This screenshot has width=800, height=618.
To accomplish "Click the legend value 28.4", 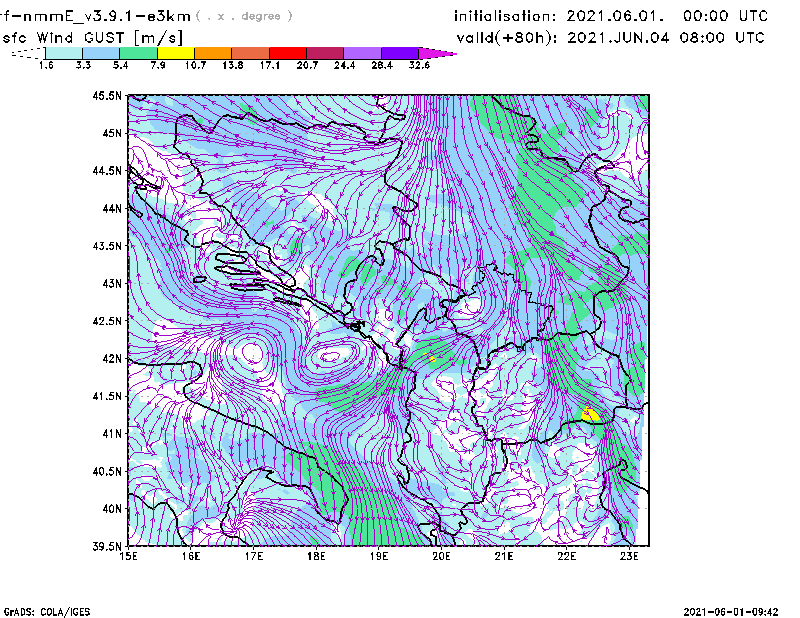I will 382,65.
